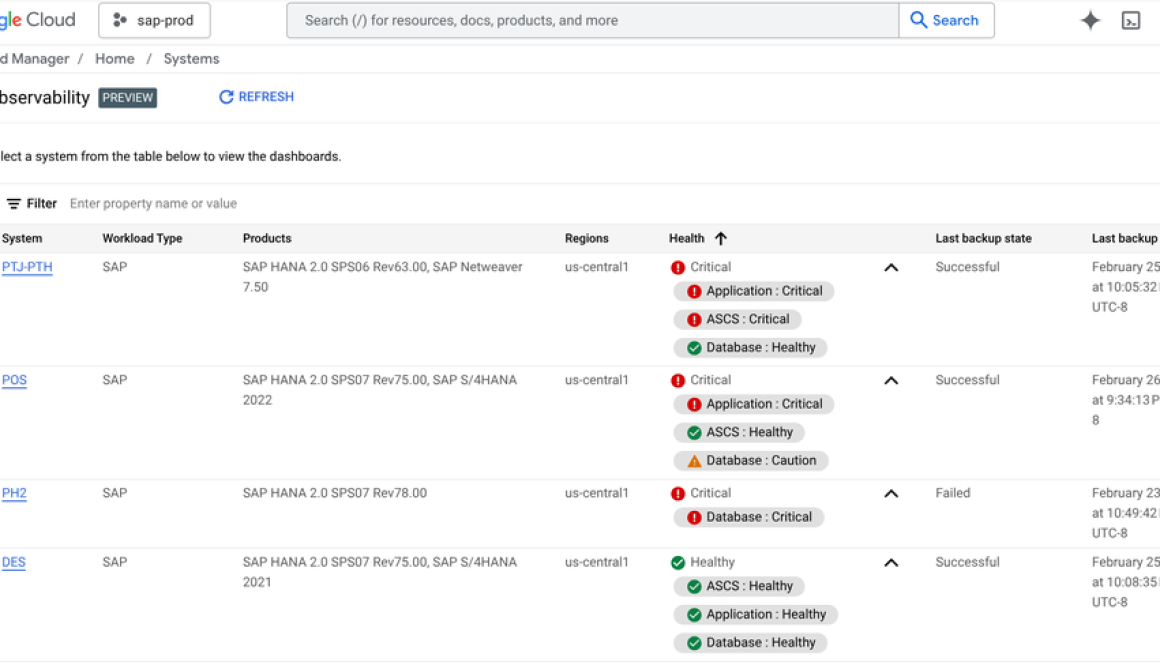Collapse the health details for POS
The image size is (1160, 665).
pos(890,380)
